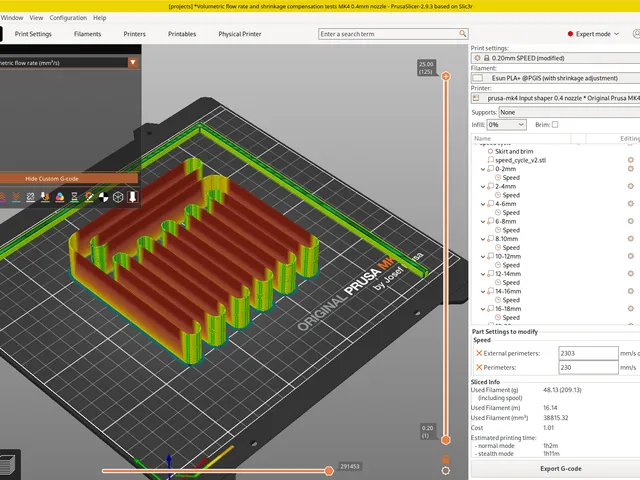This screenshot has height=480, width=640.
Task: Click the Export G-code button
Action: click(x=560, y=469)
